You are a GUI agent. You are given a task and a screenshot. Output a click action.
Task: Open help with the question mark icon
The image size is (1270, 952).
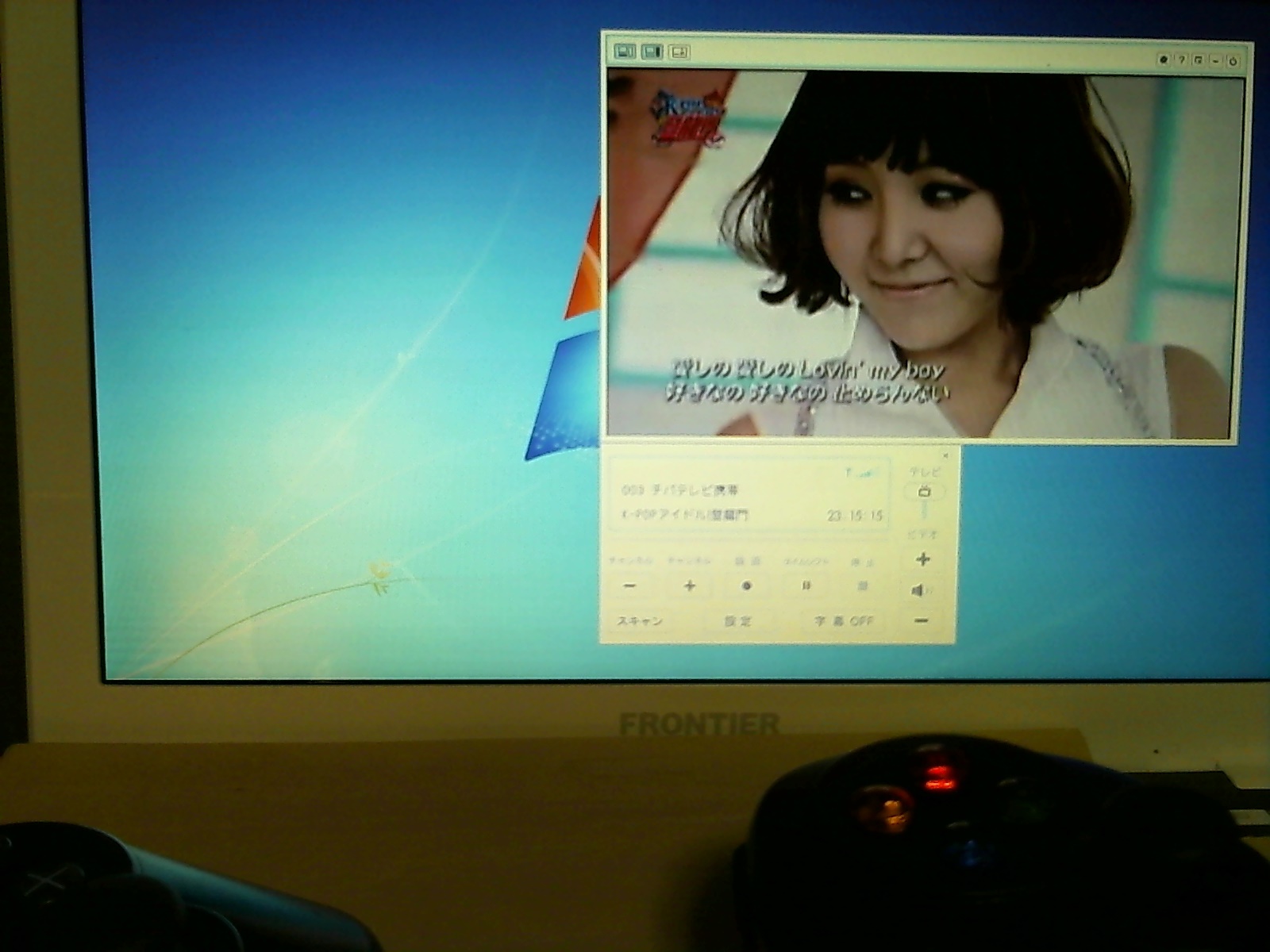[1181, 59]
